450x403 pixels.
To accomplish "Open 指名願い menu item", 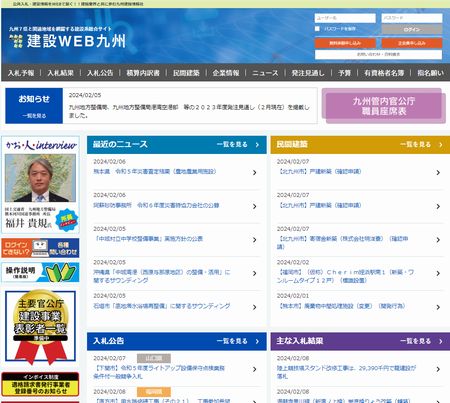I will [x=430, y=73].
